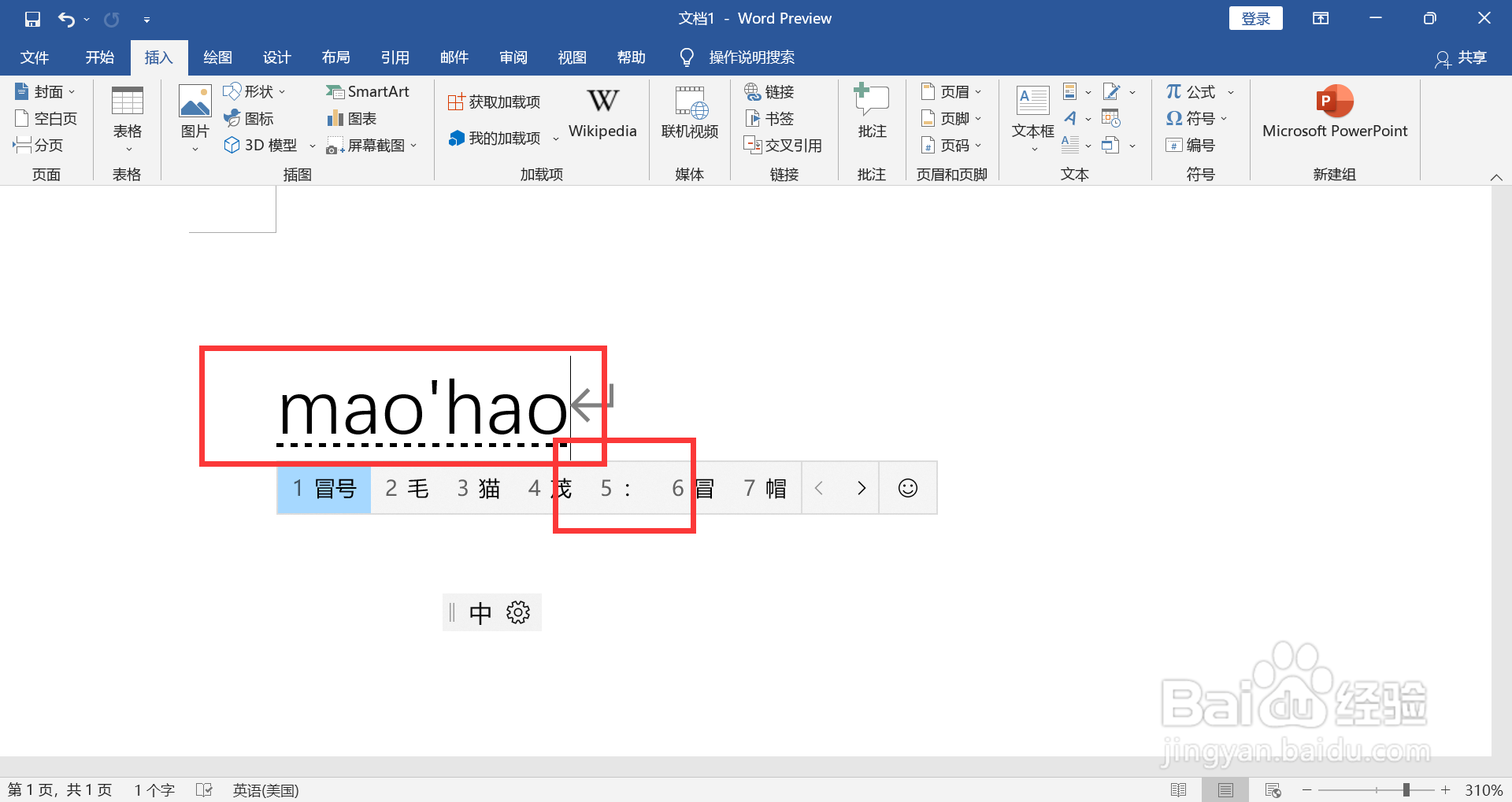Toggle the IME between Chinese and English
1512x802 pixels.
pyautogui.click(x=480, y=612)
